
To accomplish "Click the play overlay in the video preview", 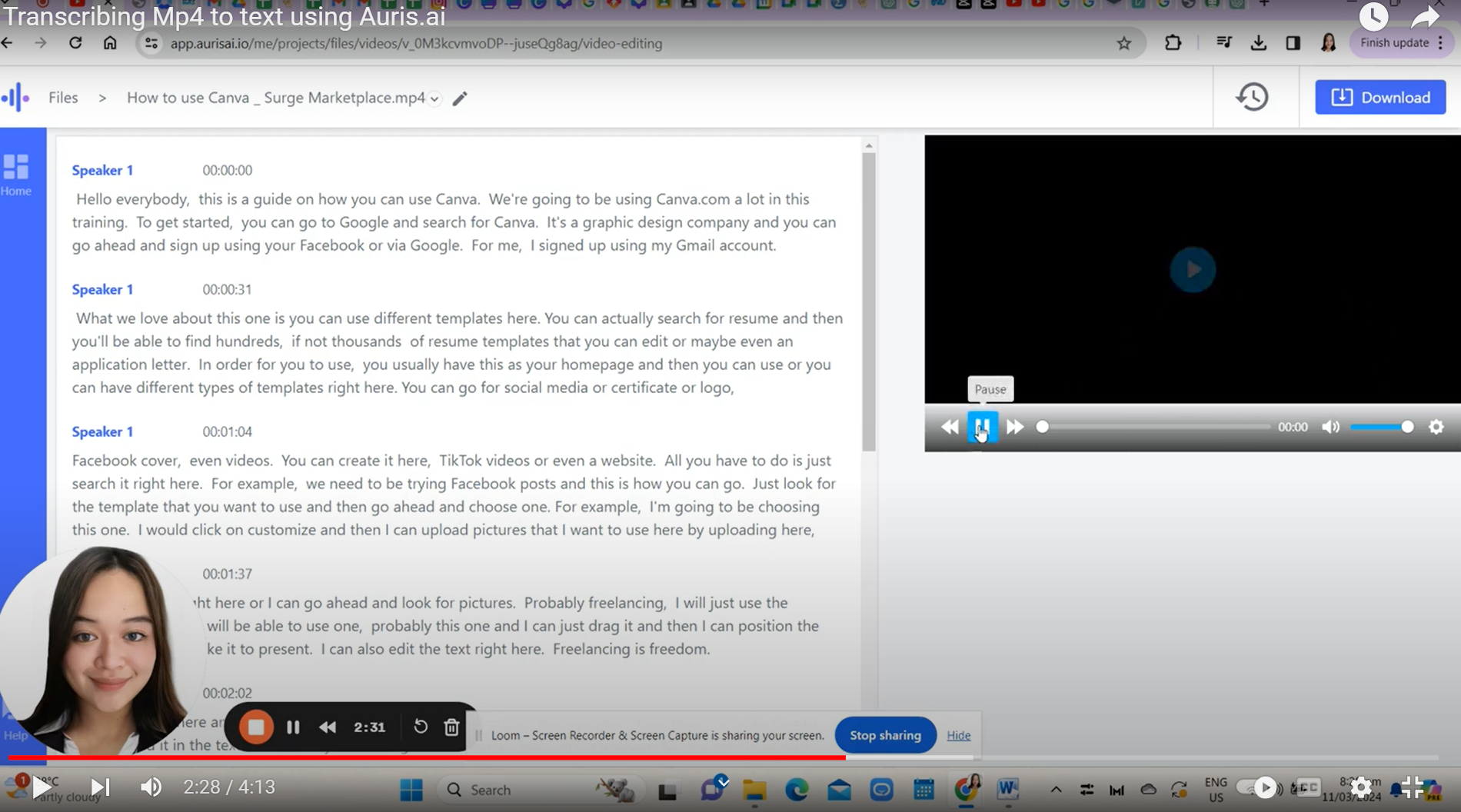I will coord(1193,270).
